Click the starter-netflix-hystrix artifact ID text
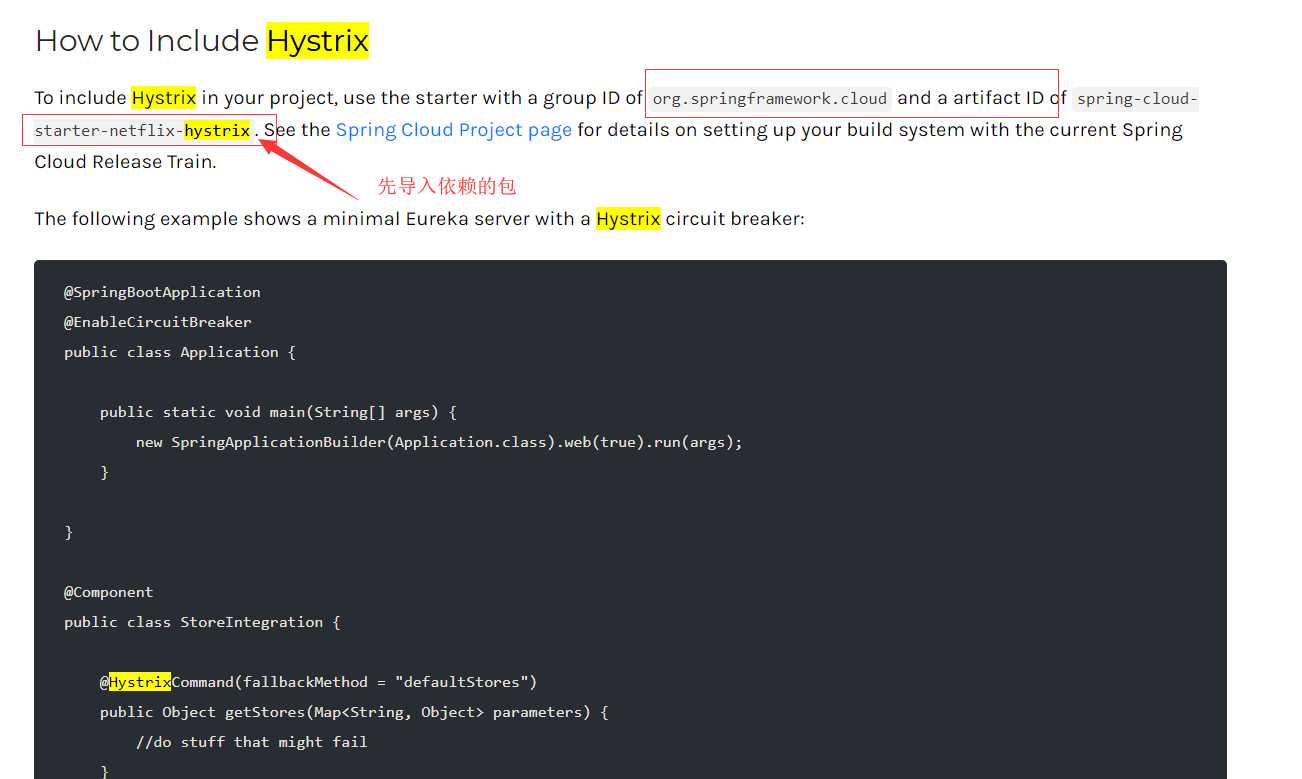Image resolution: width=1302 pixels, height=779 pixels. click(x=142, y=131)
